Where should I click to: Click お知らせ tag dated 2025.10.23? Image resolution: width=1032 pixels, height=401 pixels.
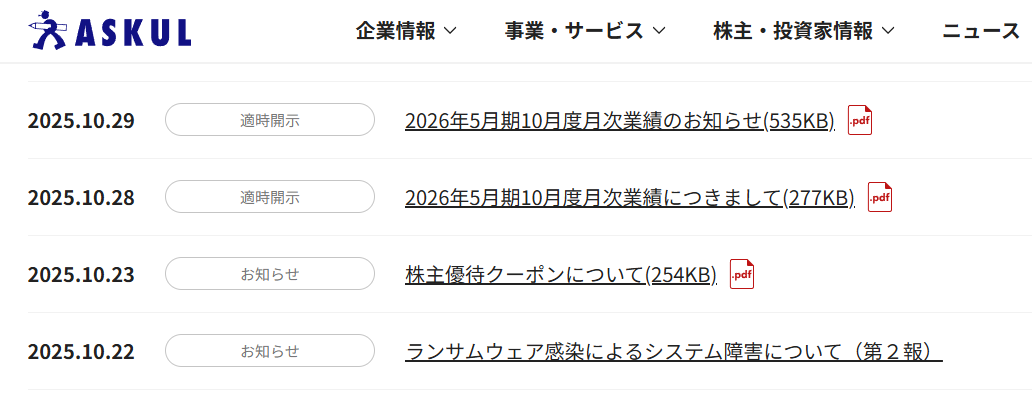[269, 274]
